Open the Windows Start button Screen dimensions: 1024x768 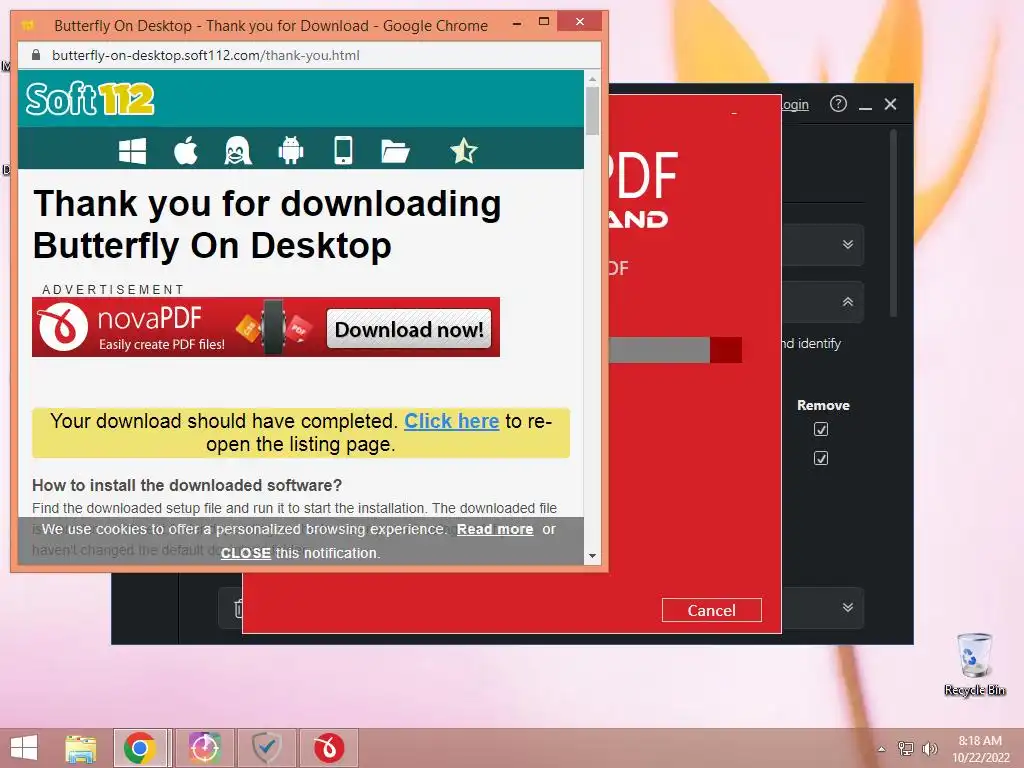pyautogui.click(x=24, y=748)
